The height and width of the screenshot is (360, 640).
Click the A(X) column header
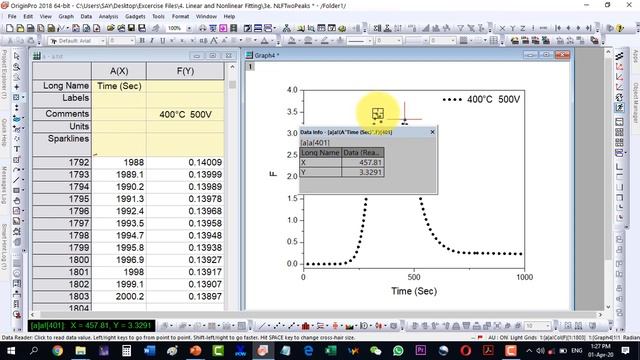click(119, 71)
